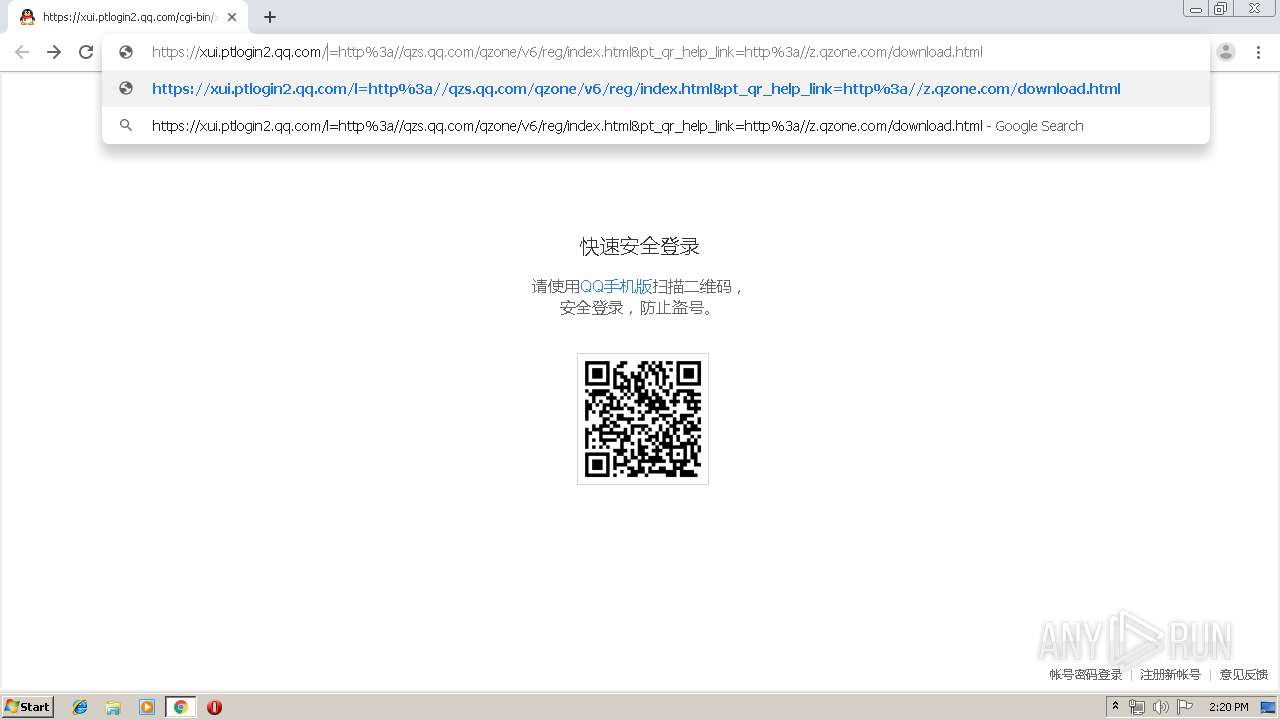The width and height of the screenshot is (1280, 720).
Task: Open media player from taskbar
Action: click(147, 707)
